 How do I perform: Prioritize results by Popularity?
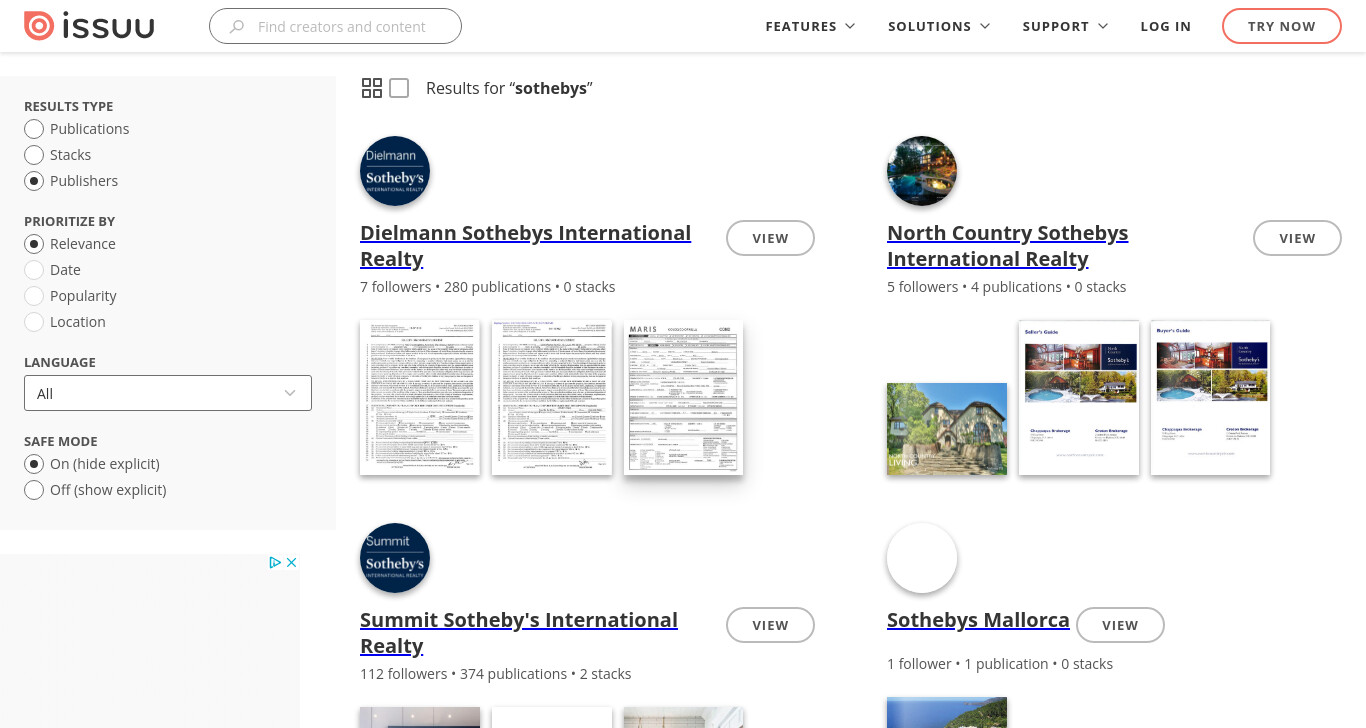coord(34,296)
